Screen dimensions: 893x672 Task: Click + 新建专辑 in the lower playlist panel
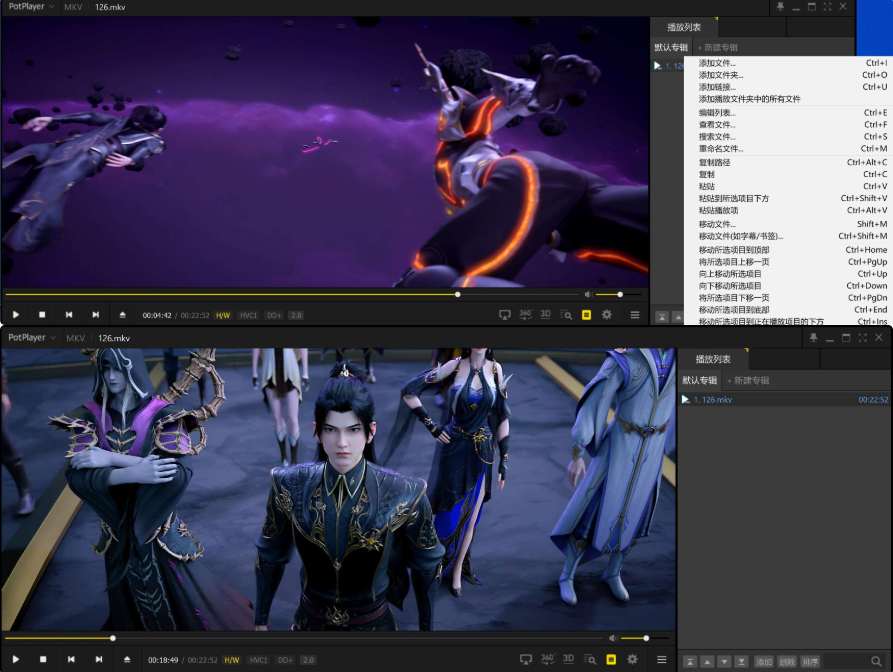coord(747,380)
